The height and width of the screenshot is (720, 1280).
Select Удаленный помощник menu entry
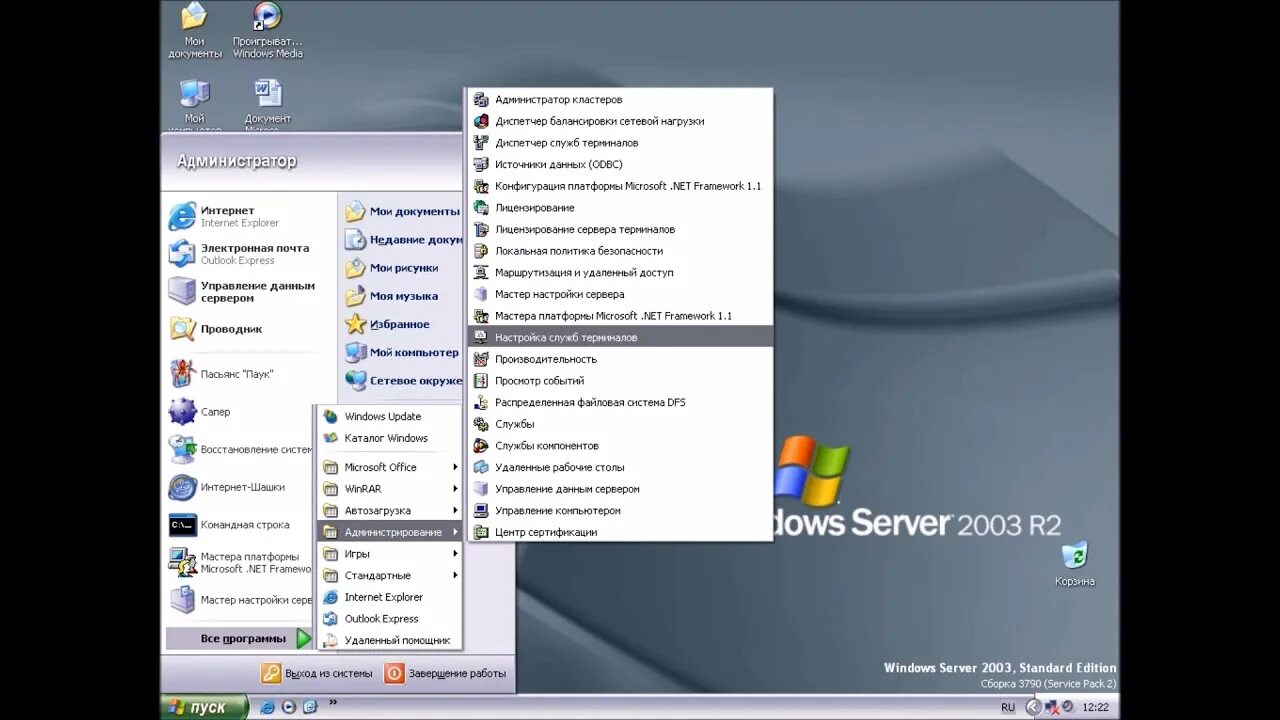(389, 640)
